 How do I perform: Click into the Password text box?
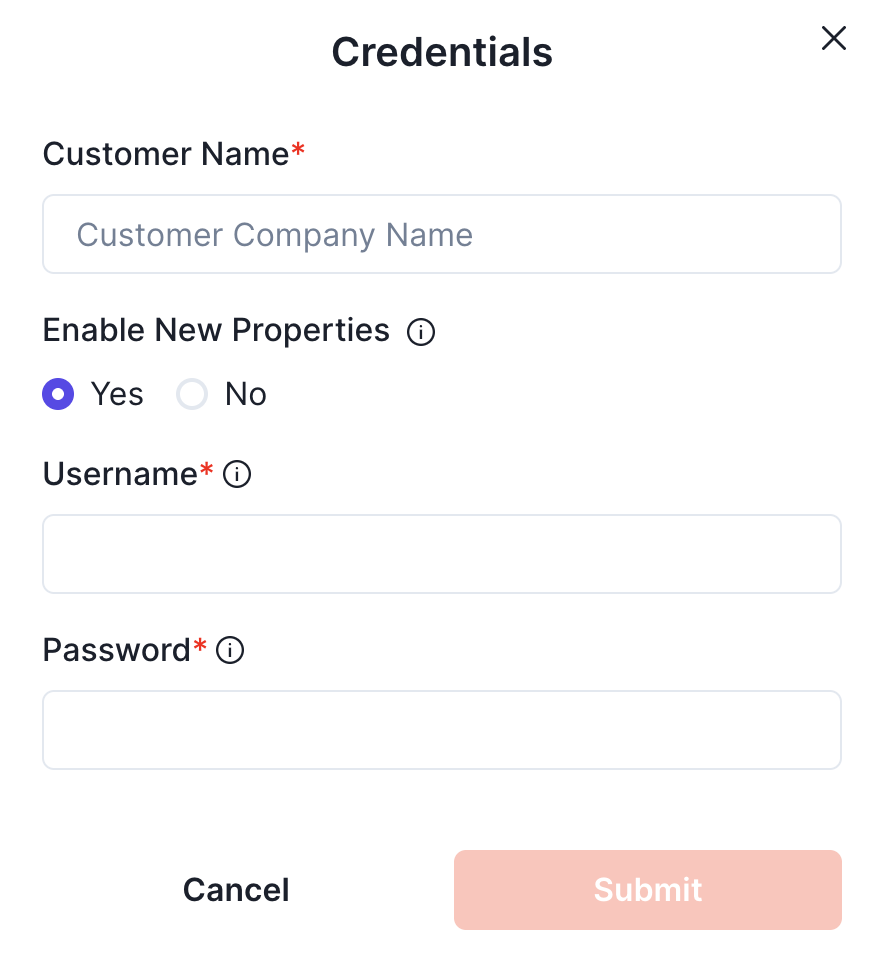(x=441, y=730)
